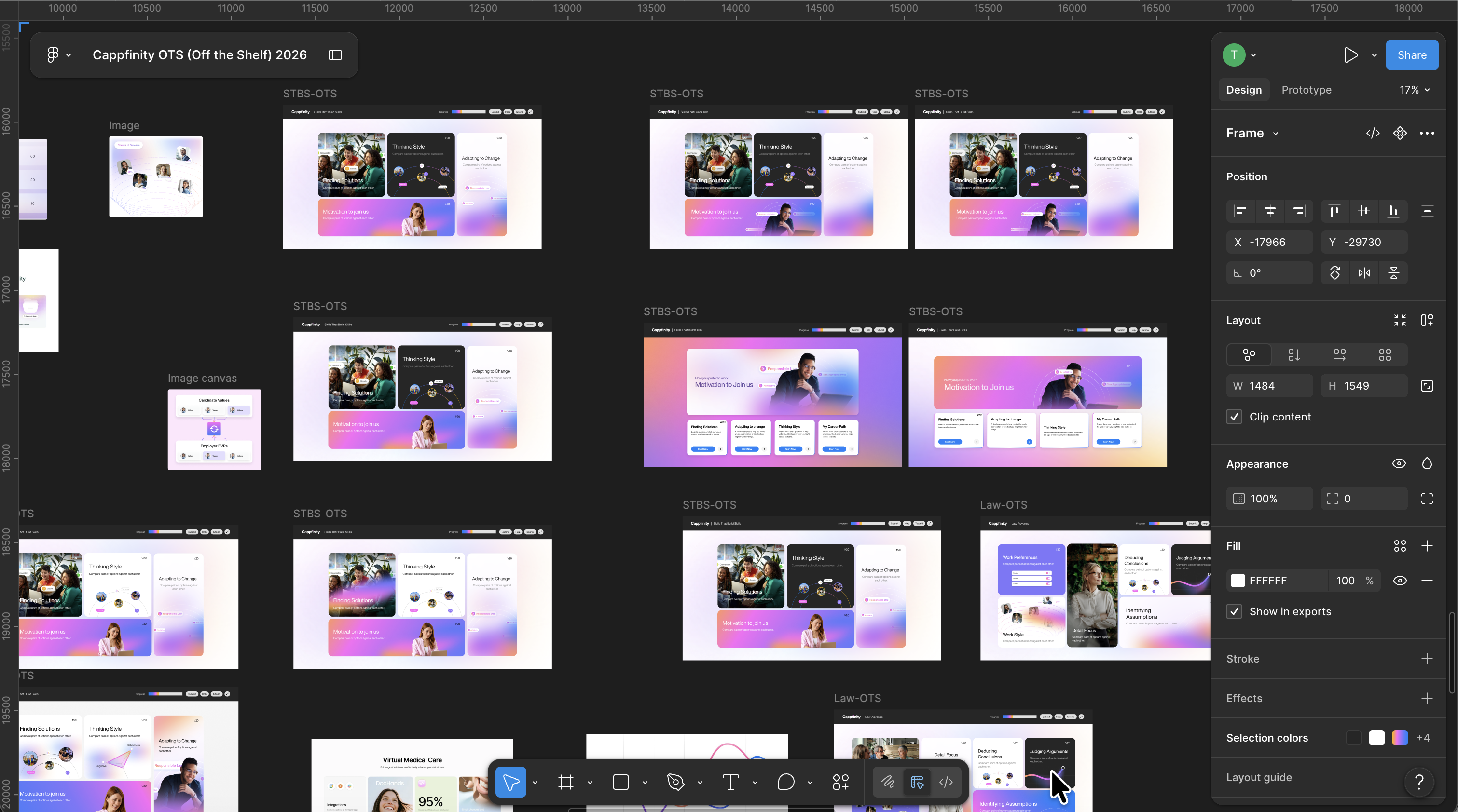Screen dimensions: 1458x812
Task: Select the Pen tool
Action: (x=676, y=783)
